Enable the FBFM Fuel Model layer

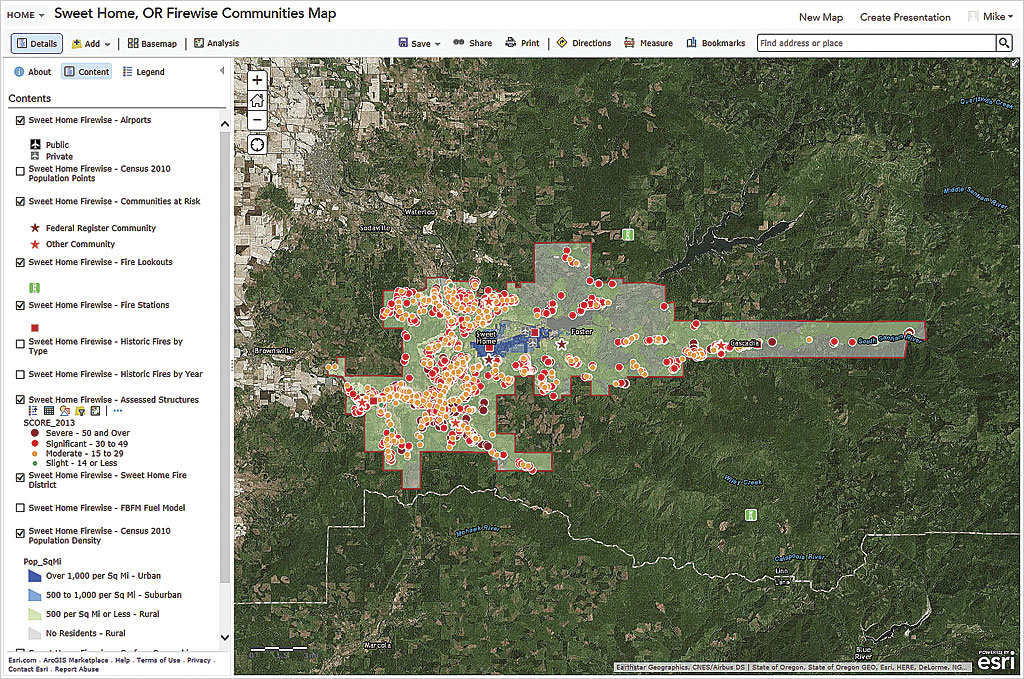pos(20,508)
